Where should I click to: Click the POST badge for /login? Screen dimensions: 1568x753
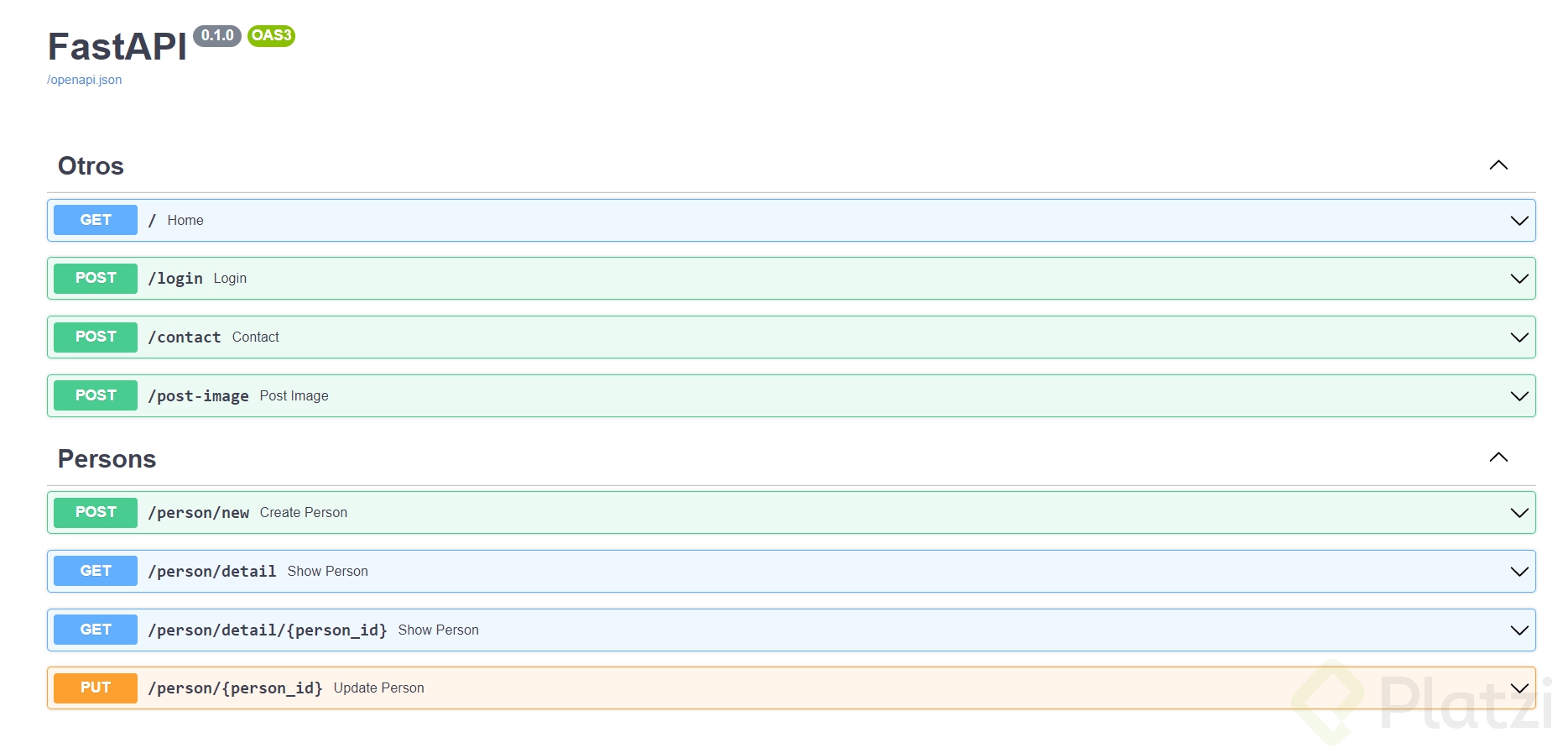click(96, 278)
